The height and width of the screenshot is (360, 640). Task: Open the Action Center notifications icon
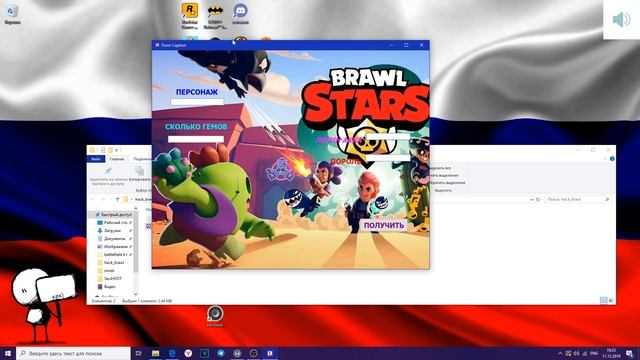[x=630, y=353]
